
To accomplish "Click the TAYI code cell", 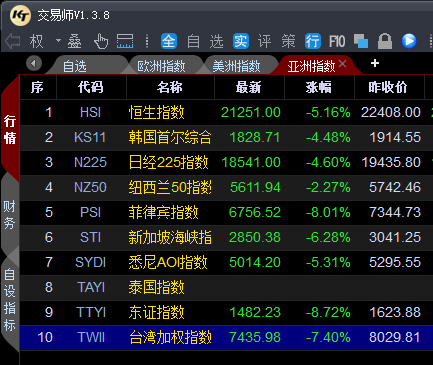I will tap(91, 288).
